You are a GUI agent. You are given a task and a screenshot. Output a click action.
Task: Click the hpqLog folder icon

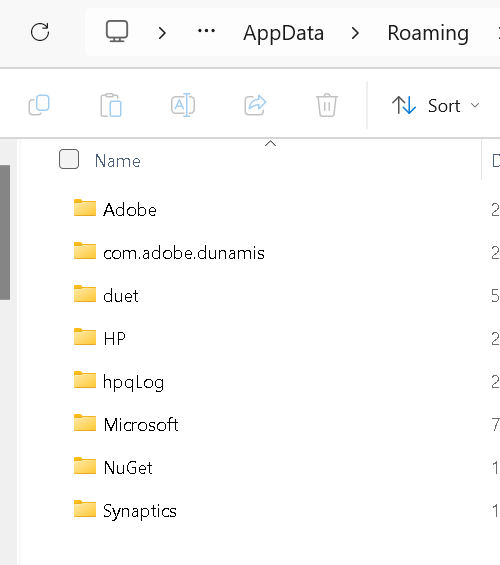[85, 380]
